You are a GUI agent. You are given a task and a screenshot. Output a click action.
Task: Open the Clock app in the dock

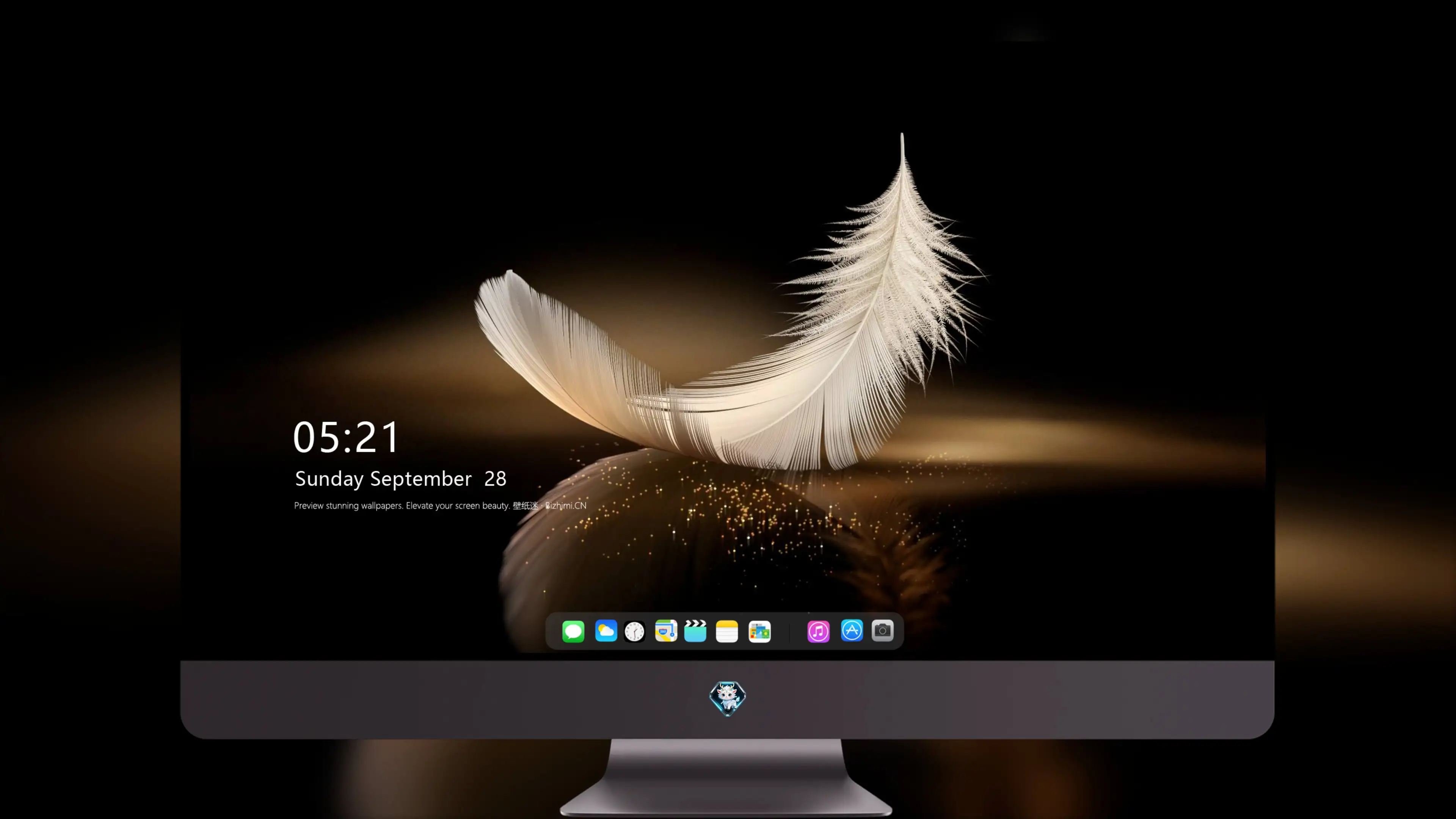point(634,631)
